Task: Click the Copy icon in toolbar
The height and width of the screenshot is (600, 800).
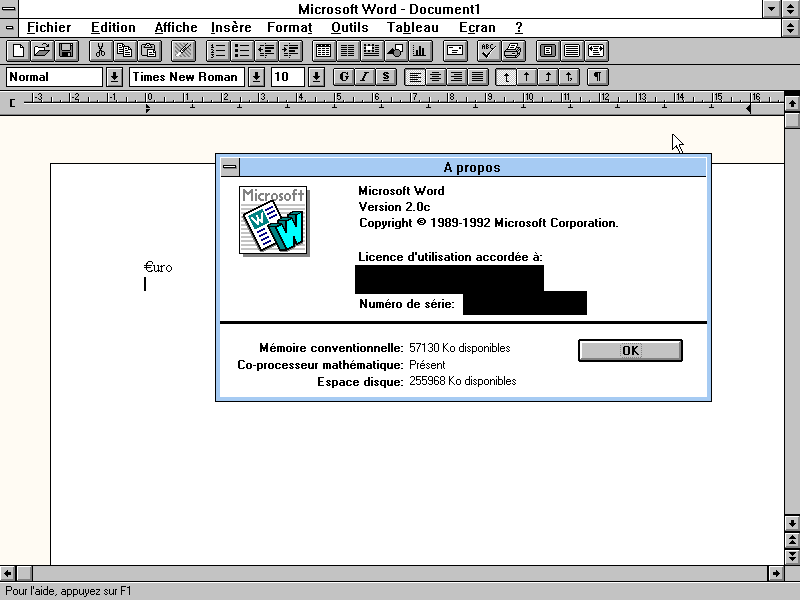Action: tap(124, 51)
